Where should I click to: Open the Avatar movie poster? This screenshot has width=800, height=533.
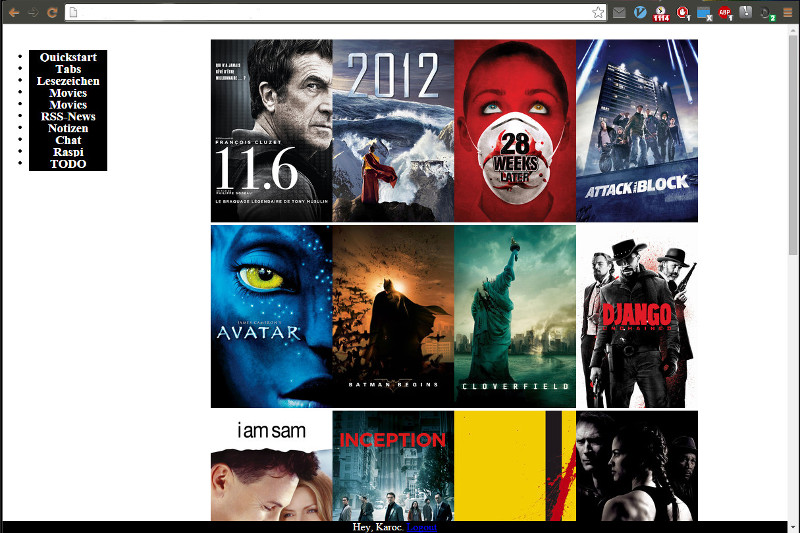(x=271, y=316)
